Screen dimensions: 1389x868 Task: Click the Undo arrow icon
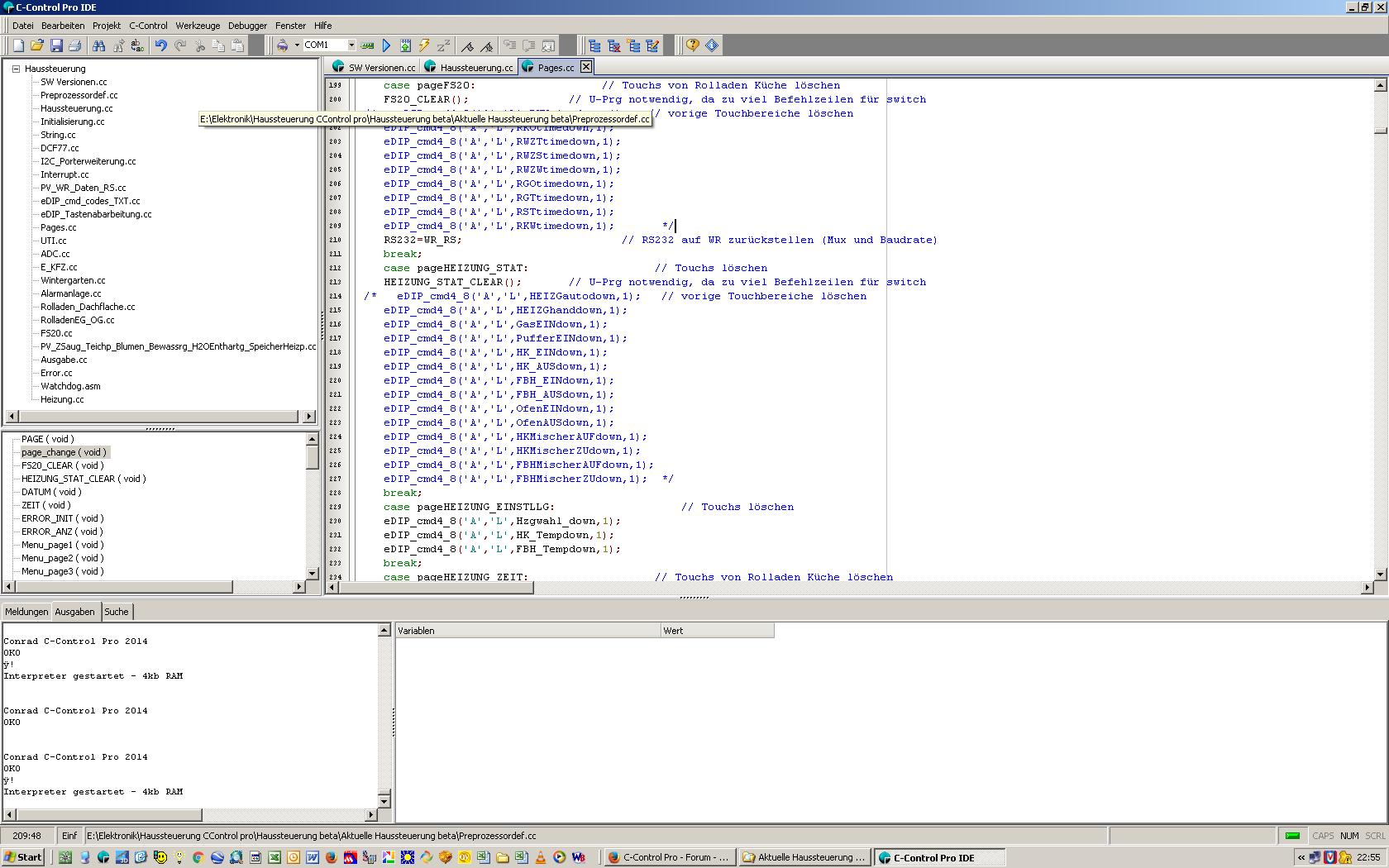[x=161, y=45]
